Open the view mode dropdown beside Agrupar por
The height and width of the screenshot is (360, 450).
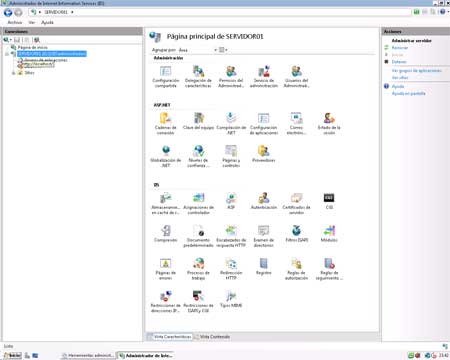pos(223,50)
